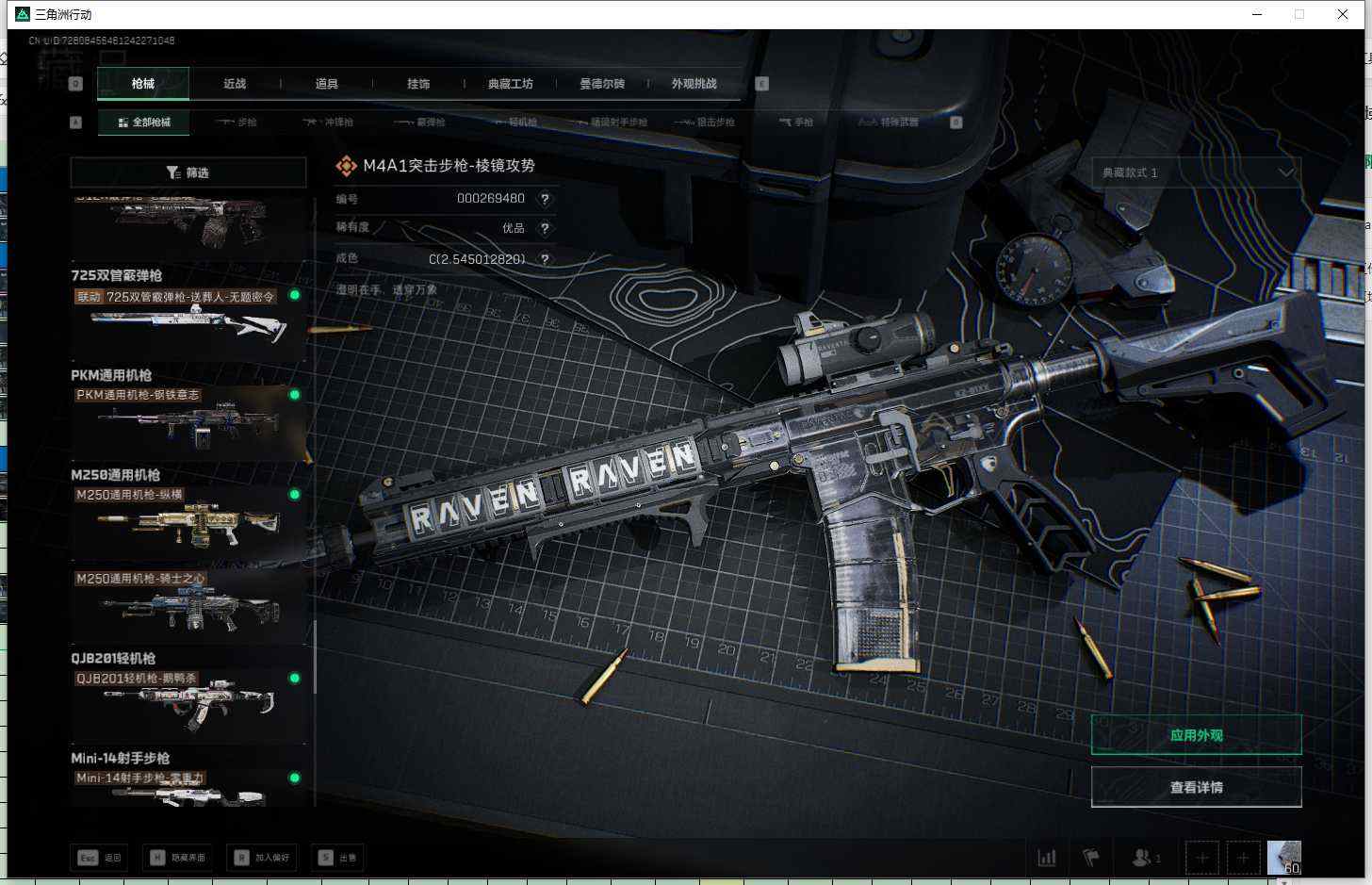Click the diamond icon beside M4A1 title
The height and width of the screenshot is (885, 1372).
point(346,166)
